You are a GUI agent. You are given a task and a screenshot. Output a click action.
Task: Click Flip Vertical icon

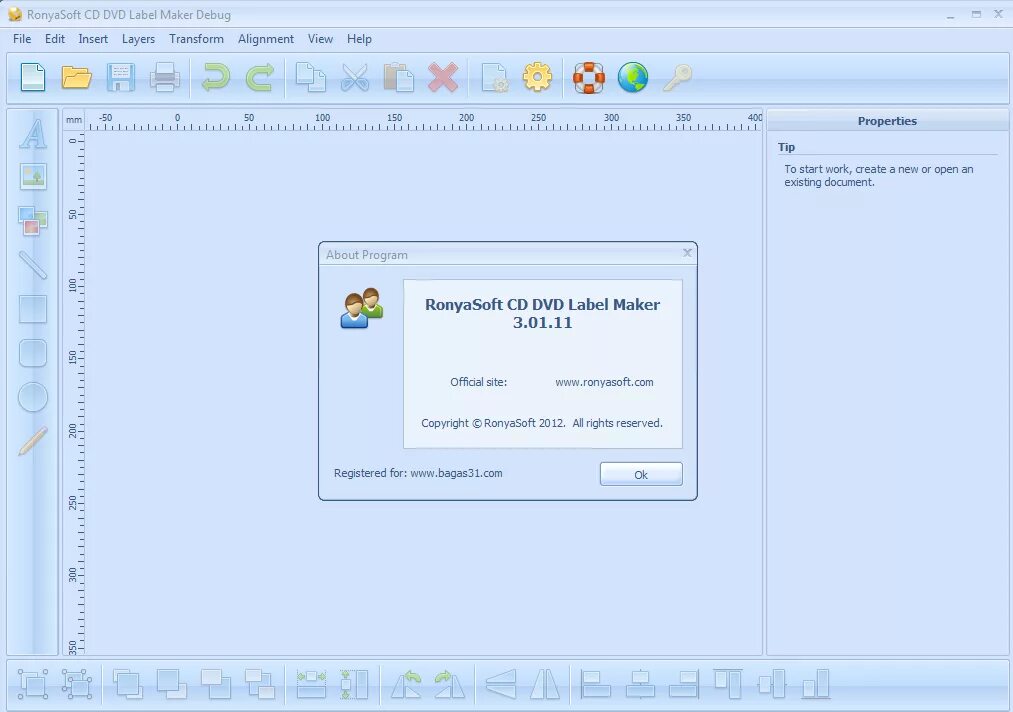[501, 684]
